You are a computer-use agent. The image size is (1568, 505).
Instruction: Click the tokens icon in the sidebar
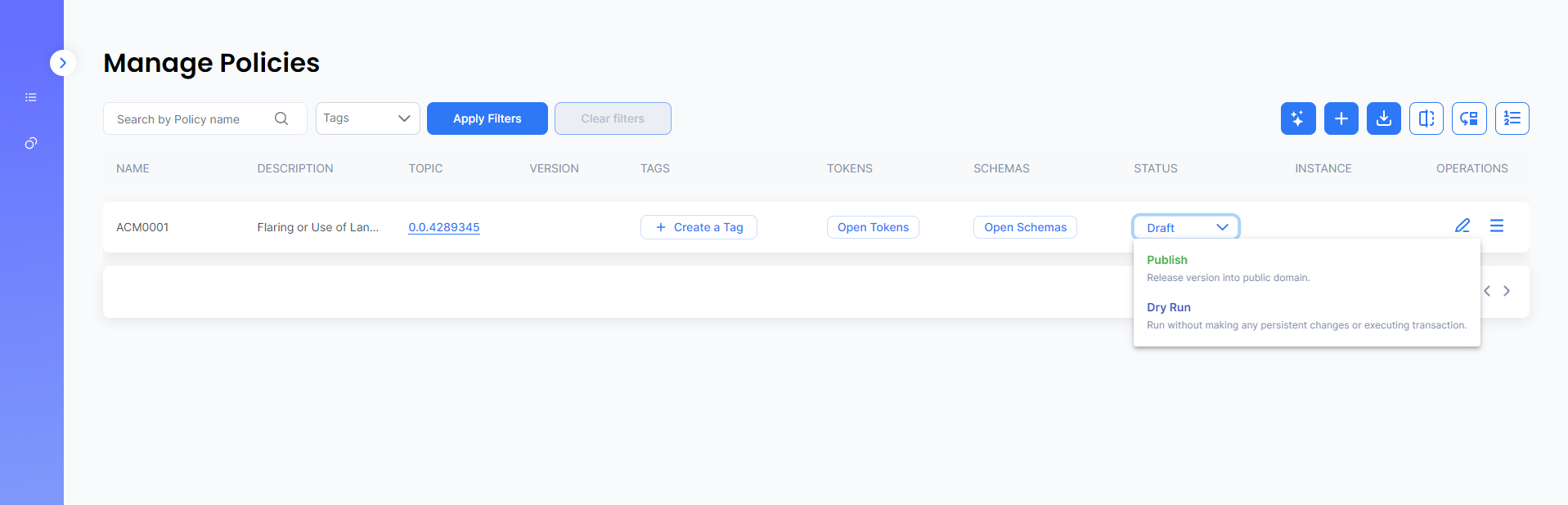coord(31,143)
